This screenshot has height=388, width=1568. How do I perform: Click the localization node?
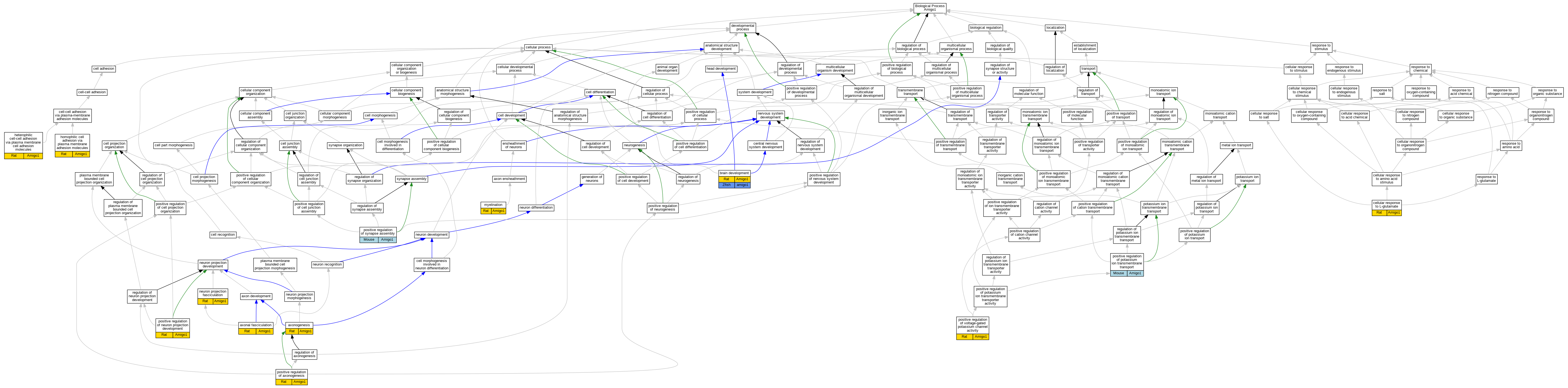(x=1055, y=27)
